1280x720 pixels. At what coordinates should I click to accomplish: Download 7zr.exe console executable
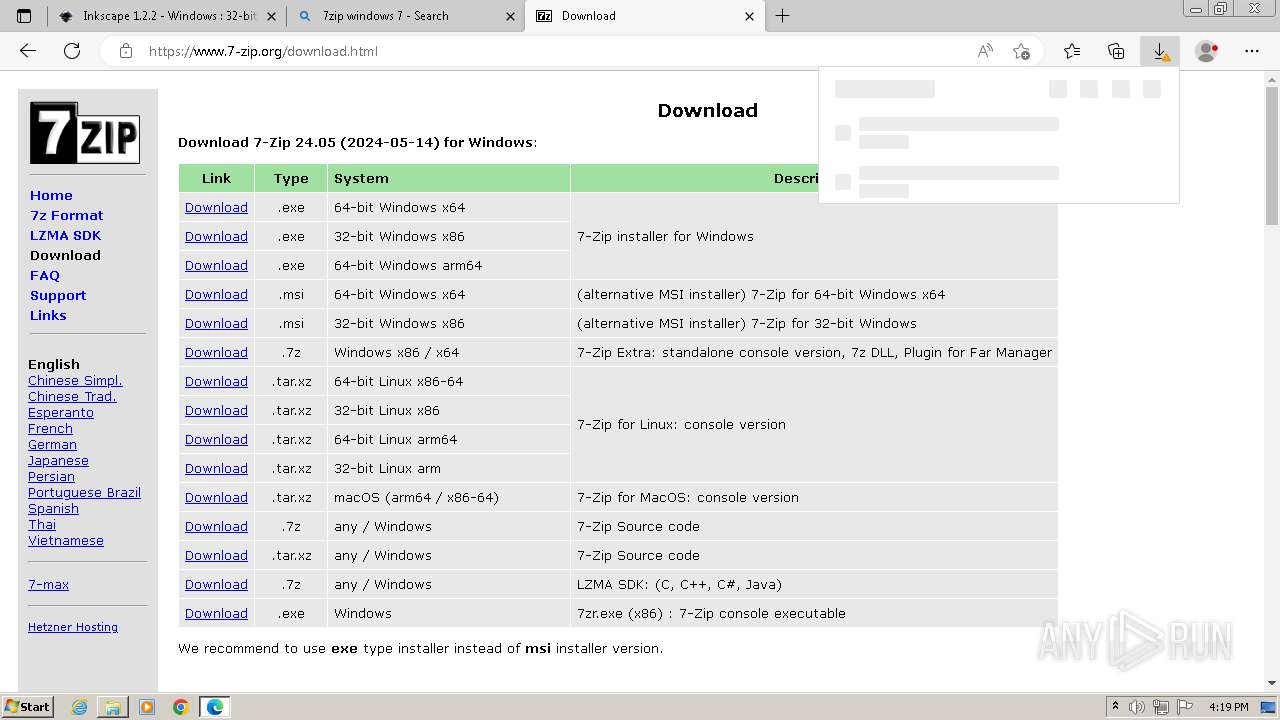tap(216, 613)
